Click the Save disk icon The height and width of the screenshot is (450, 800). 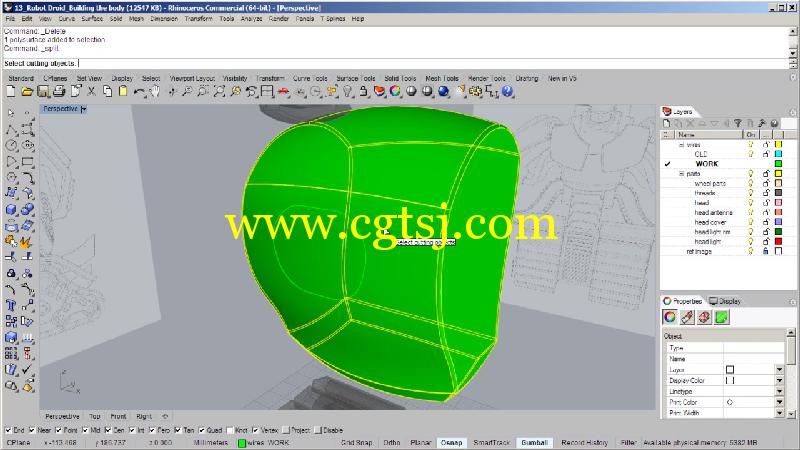point(43,91)
